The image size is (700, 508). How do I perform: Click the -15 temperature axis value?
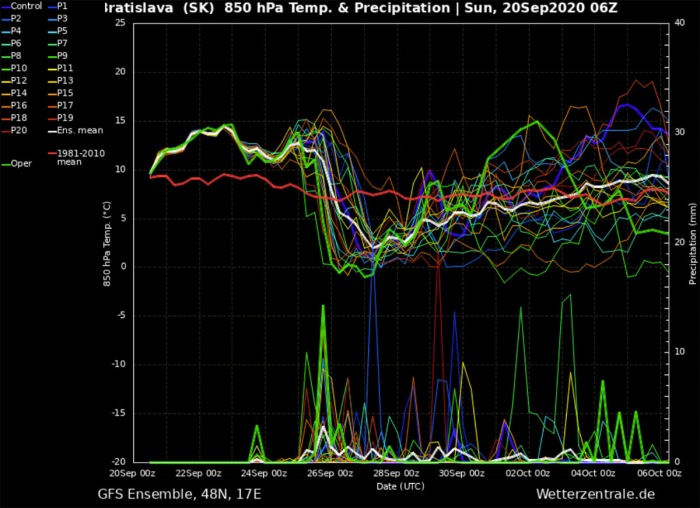coord(119,413)
